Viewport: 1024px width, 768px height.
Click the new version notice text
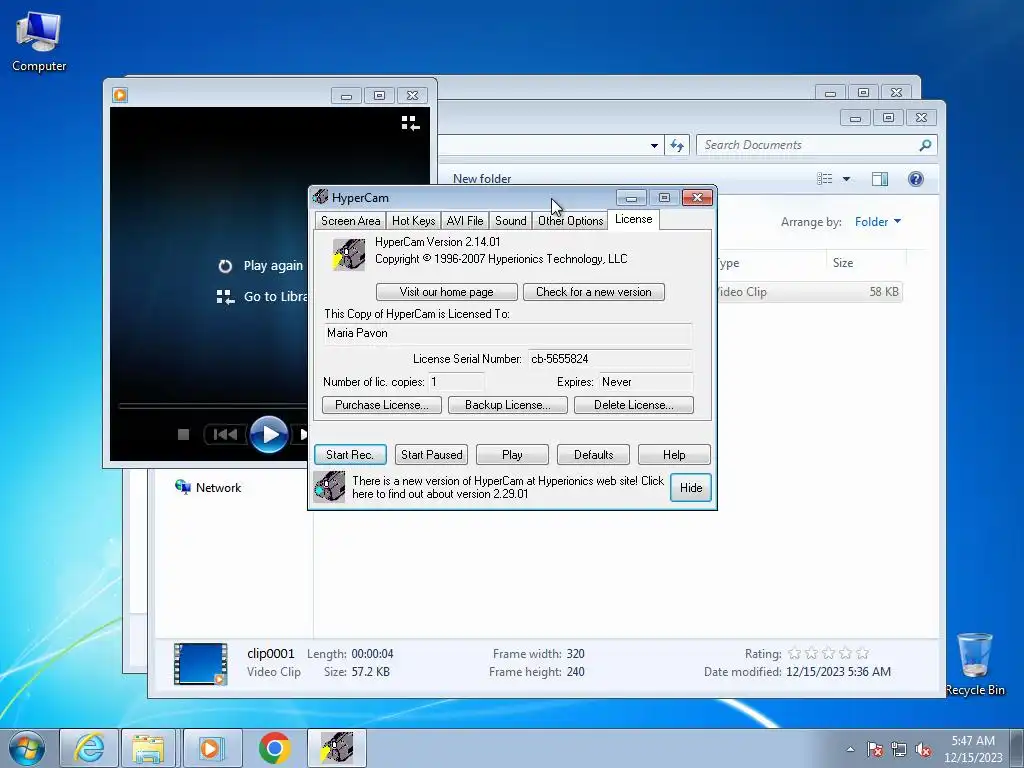pyautogui.click(x=507, y=487)
